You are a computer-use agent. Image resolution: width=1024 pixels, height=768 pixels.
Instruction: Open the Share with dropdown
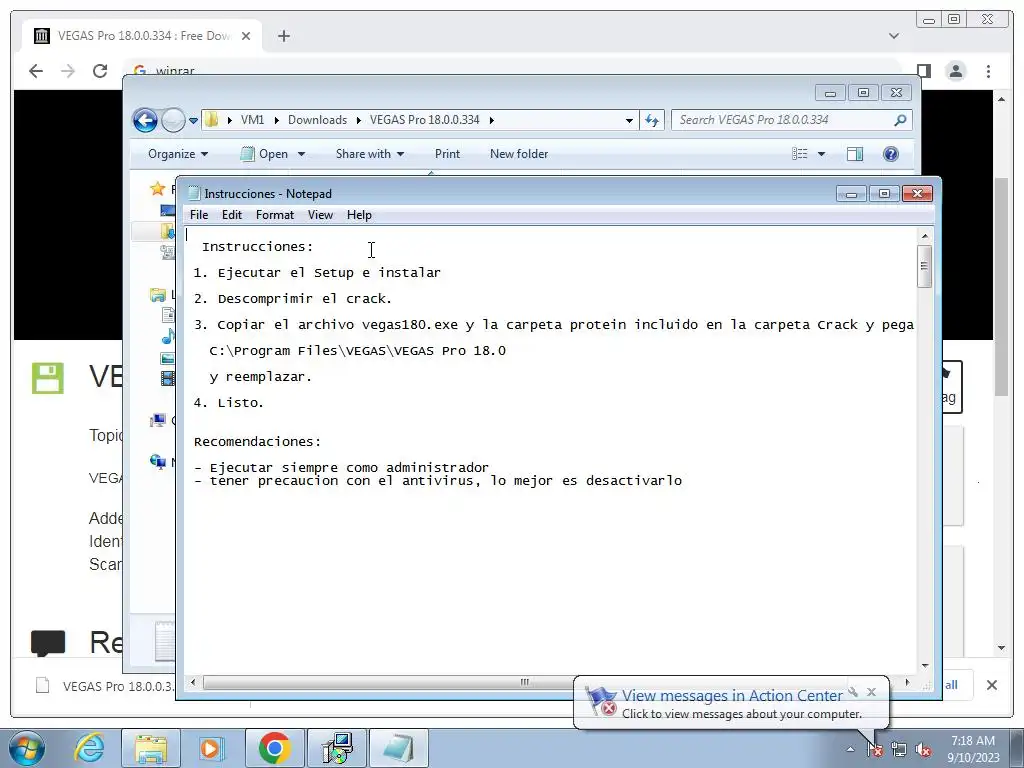tap(370, 154)
